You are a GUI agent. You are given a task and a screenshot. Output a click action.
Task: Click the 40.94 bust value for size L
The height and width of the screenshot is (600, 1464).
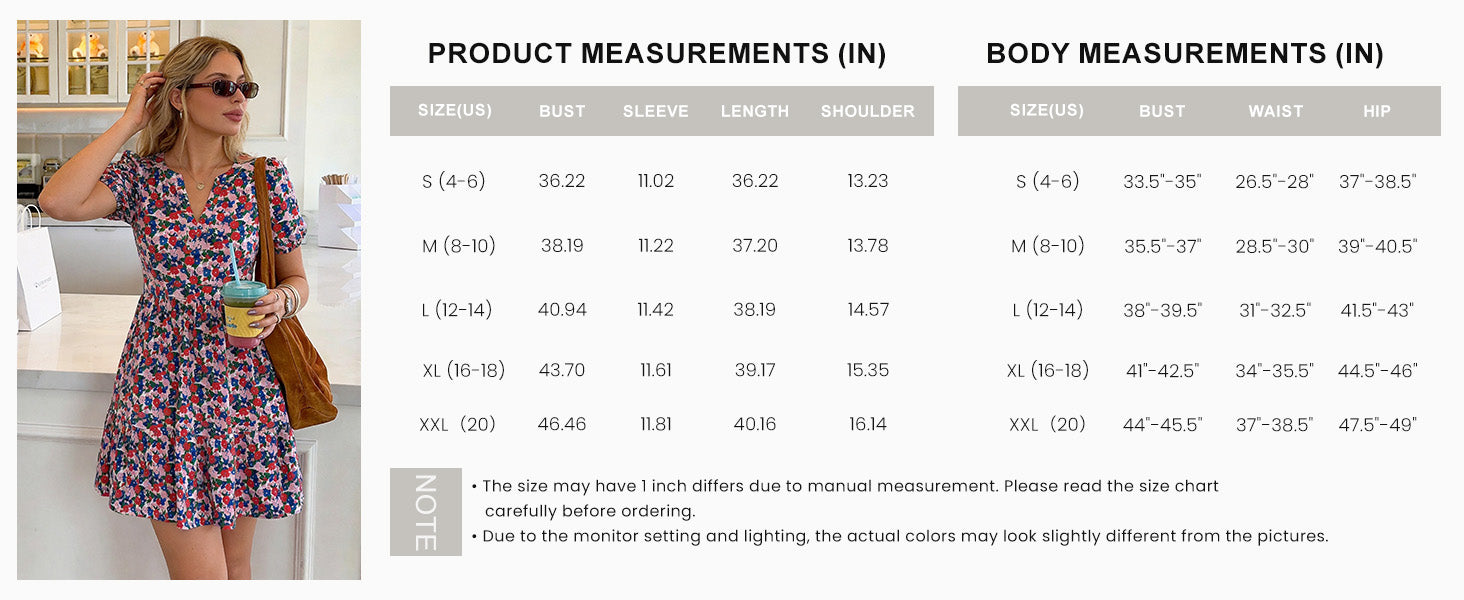pyautogui.click(x=562, y=310)
